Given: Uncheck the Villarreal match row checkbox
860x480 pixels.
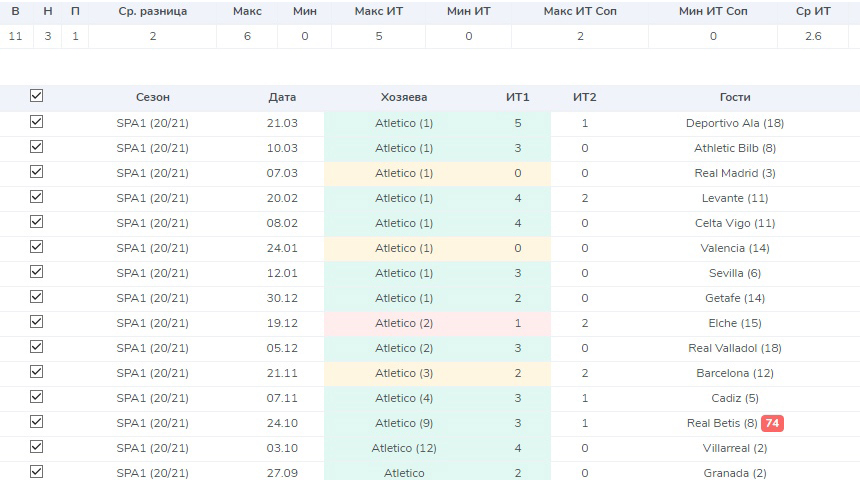Looking at the screenshot, I should [36, 446].
